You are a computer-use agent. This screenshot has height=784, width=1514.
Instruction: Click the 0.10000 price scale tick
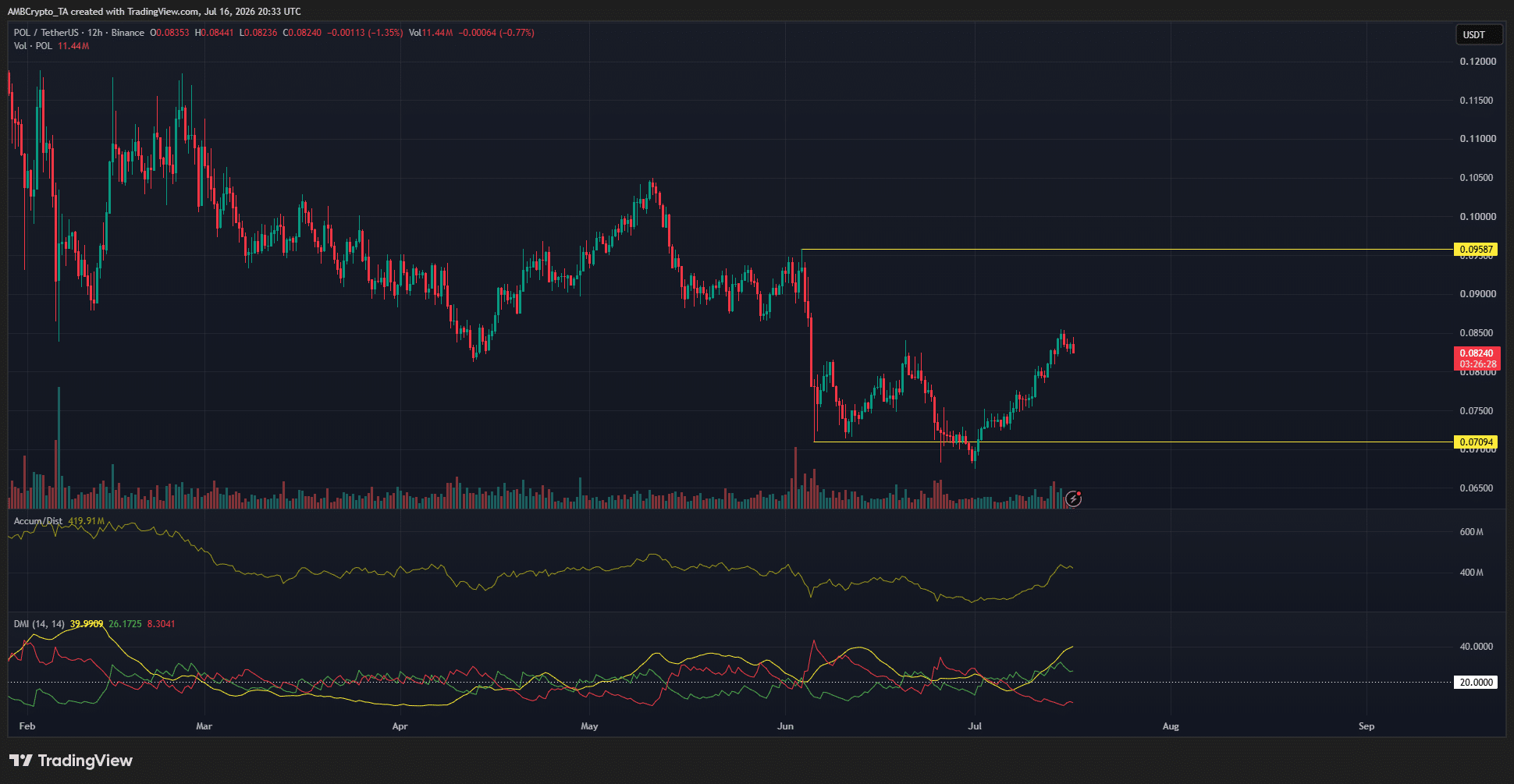[x=1478, y=217]
